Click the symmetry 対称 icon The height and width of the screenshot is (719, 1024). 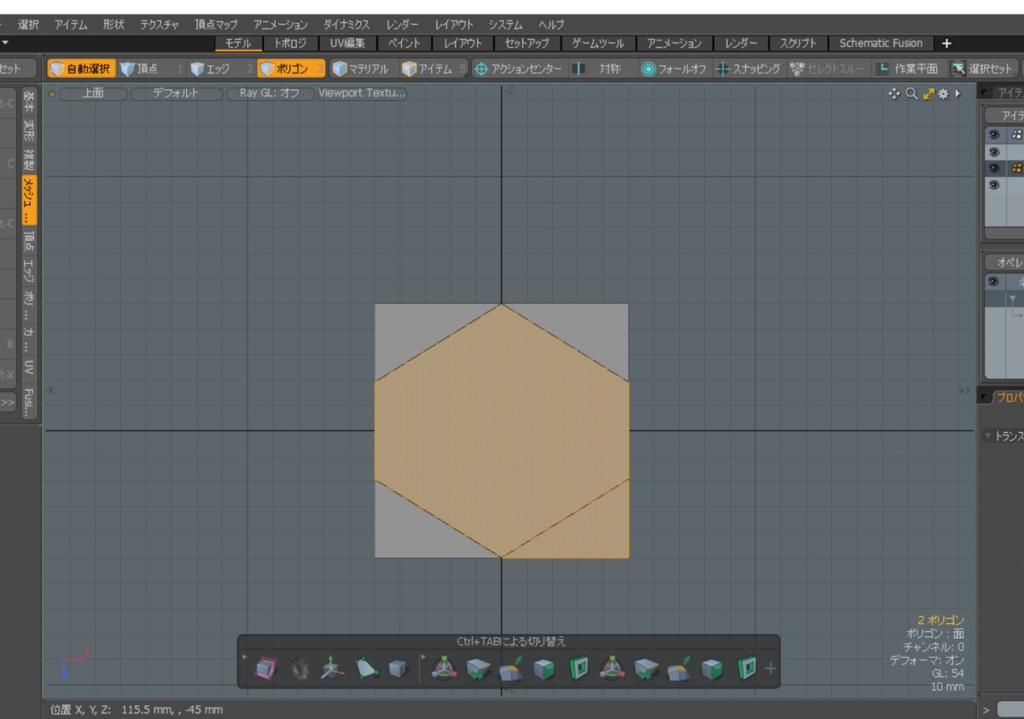coord(579,69)
